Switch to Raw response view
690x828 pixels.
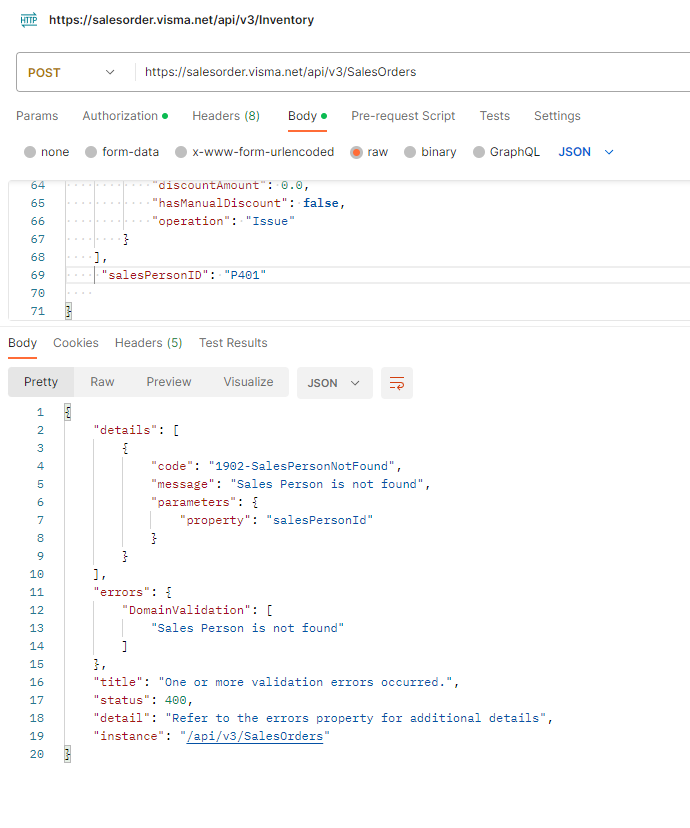click(x=101, y=382)
